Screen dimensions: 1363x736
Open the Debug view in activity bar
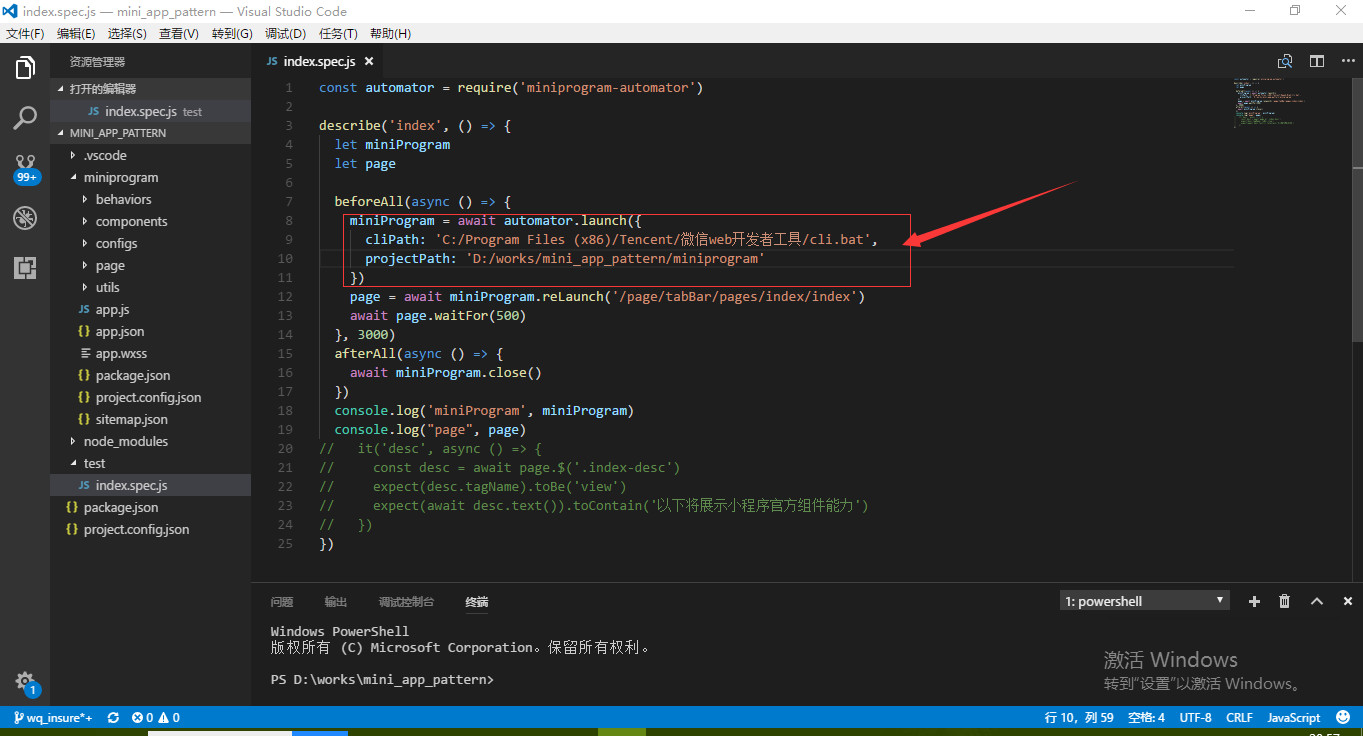(x=25, y=218)
